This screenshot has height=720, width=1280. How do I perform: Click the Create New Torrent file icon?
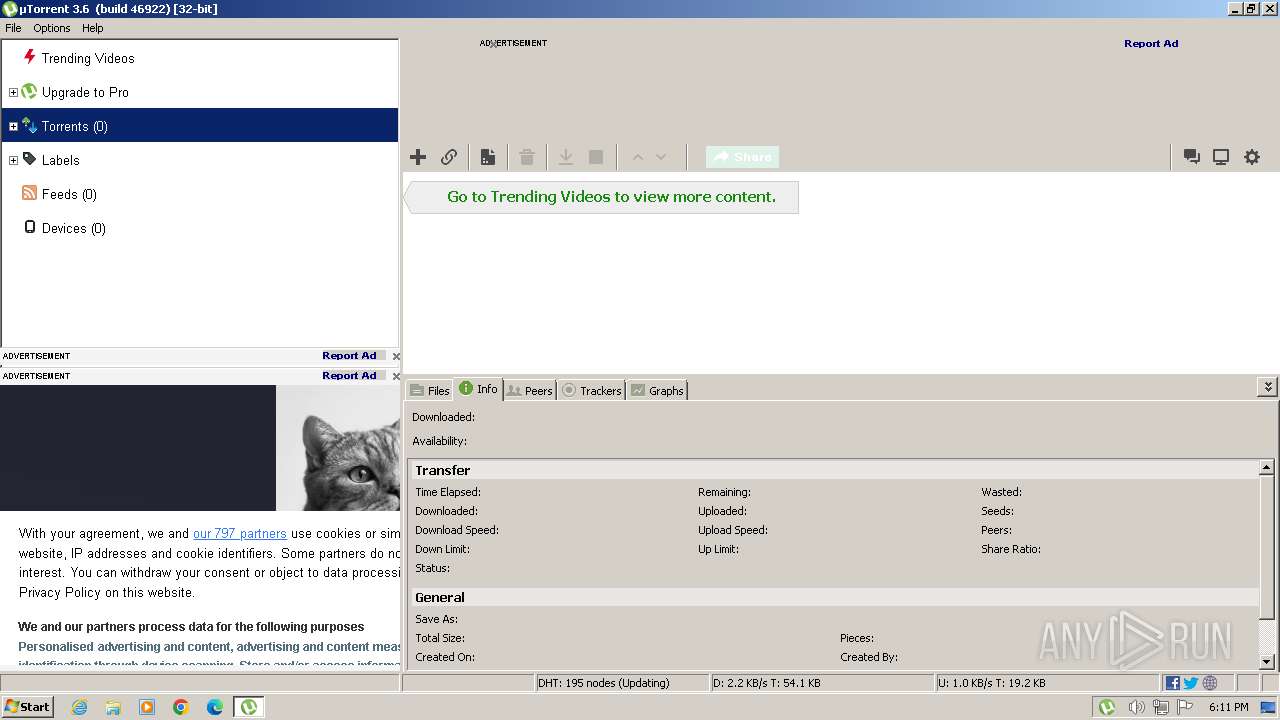tap(488, 157)
